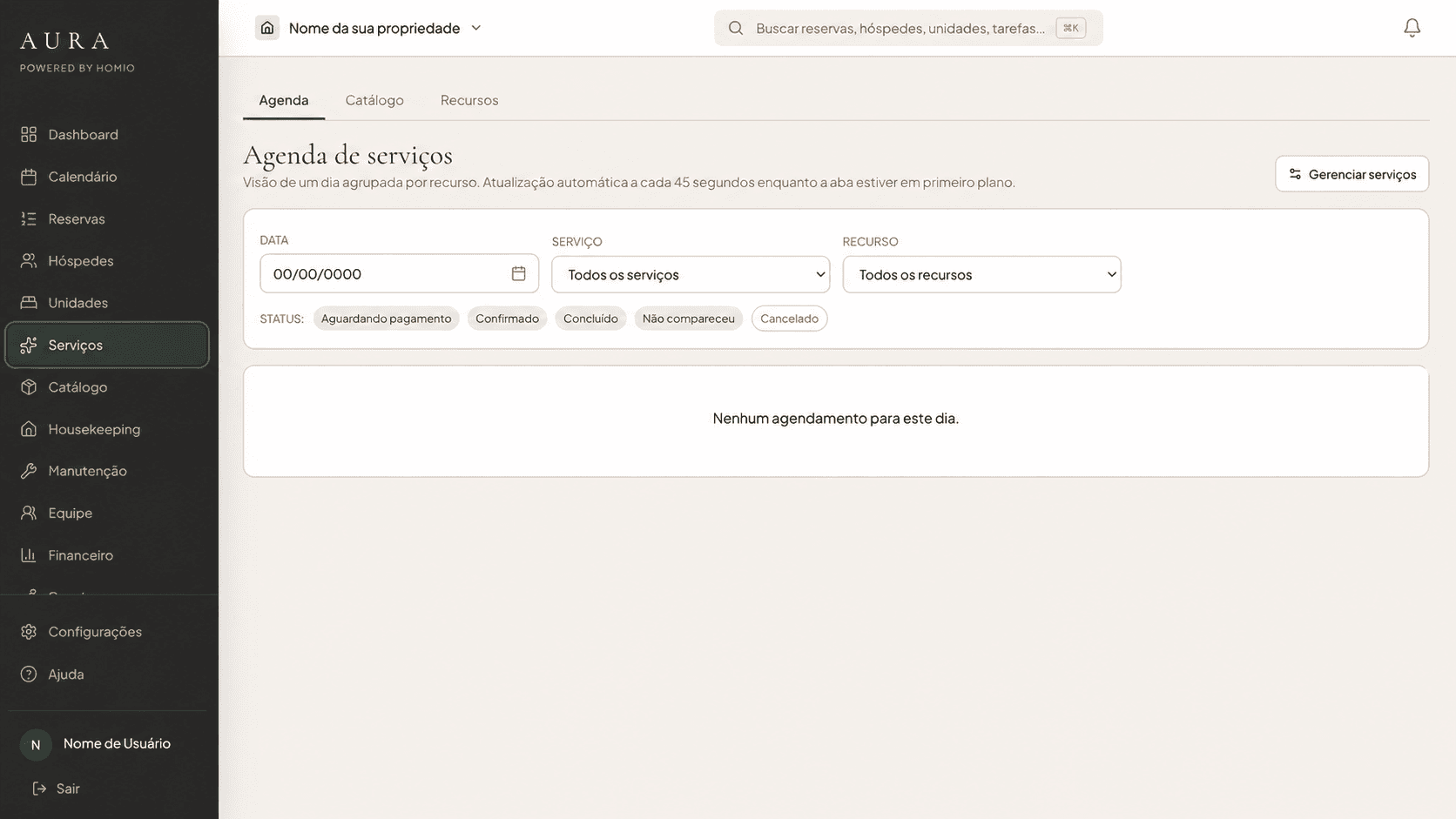Screen dimensions: 1456x819
Task: Click the user avatar with letter N
Action: click(36, 744)
